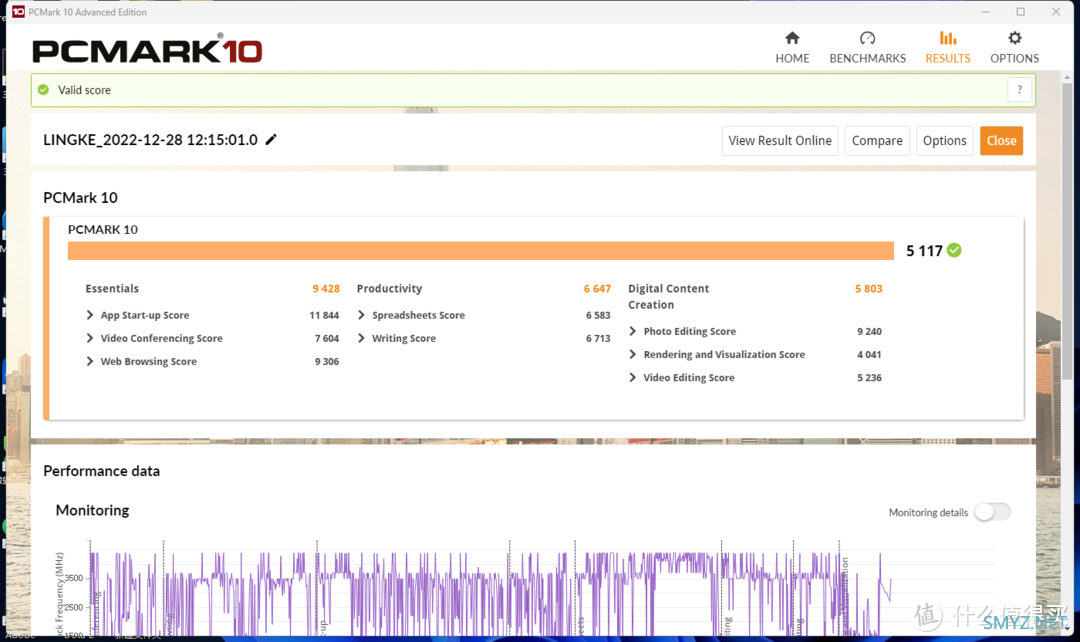Select the Results bar chart icon
The image size is (1080, 642).
tap(948, 38)
